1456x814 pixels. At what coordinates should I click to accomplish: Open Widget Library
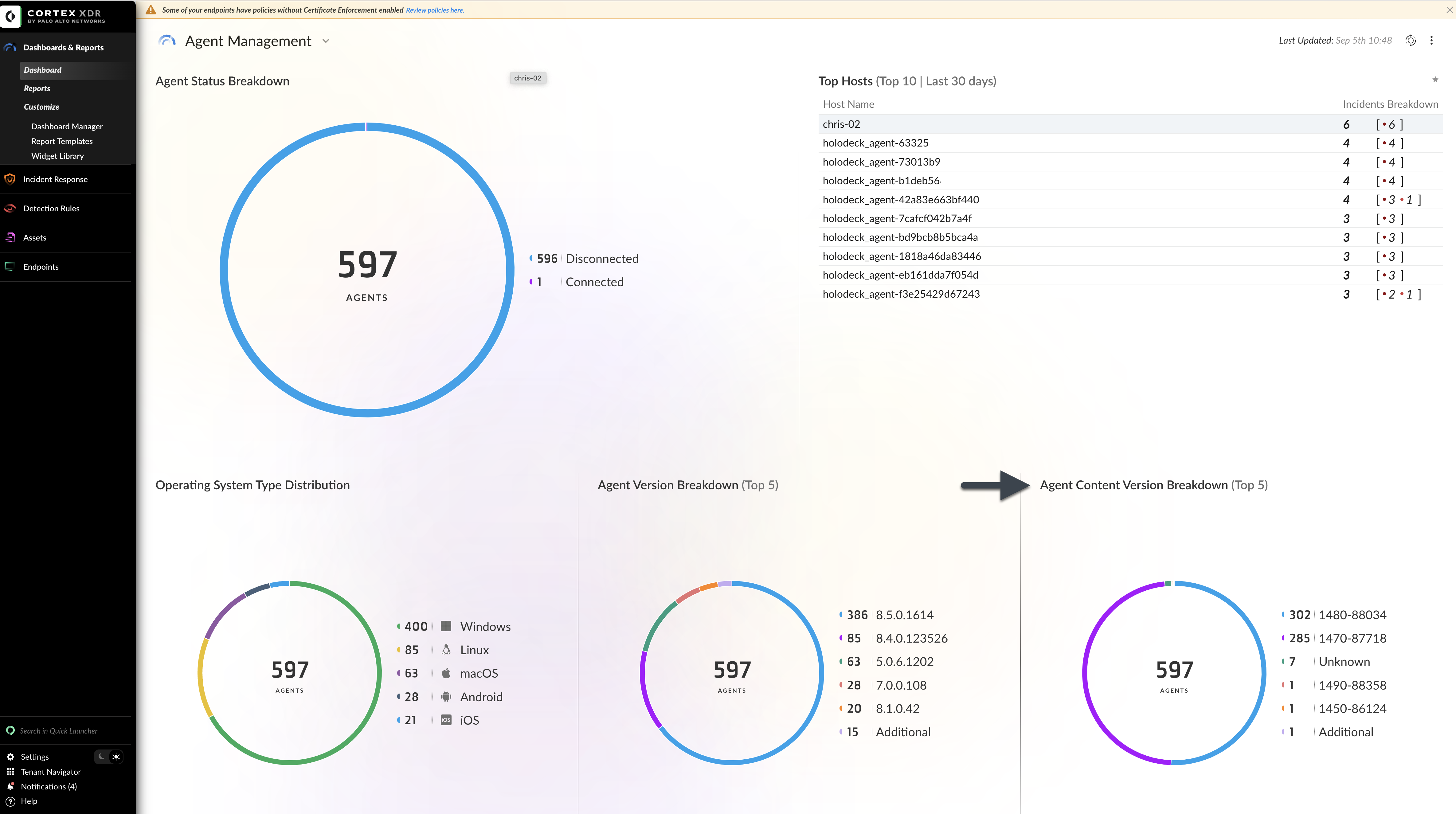pos(57,156)
